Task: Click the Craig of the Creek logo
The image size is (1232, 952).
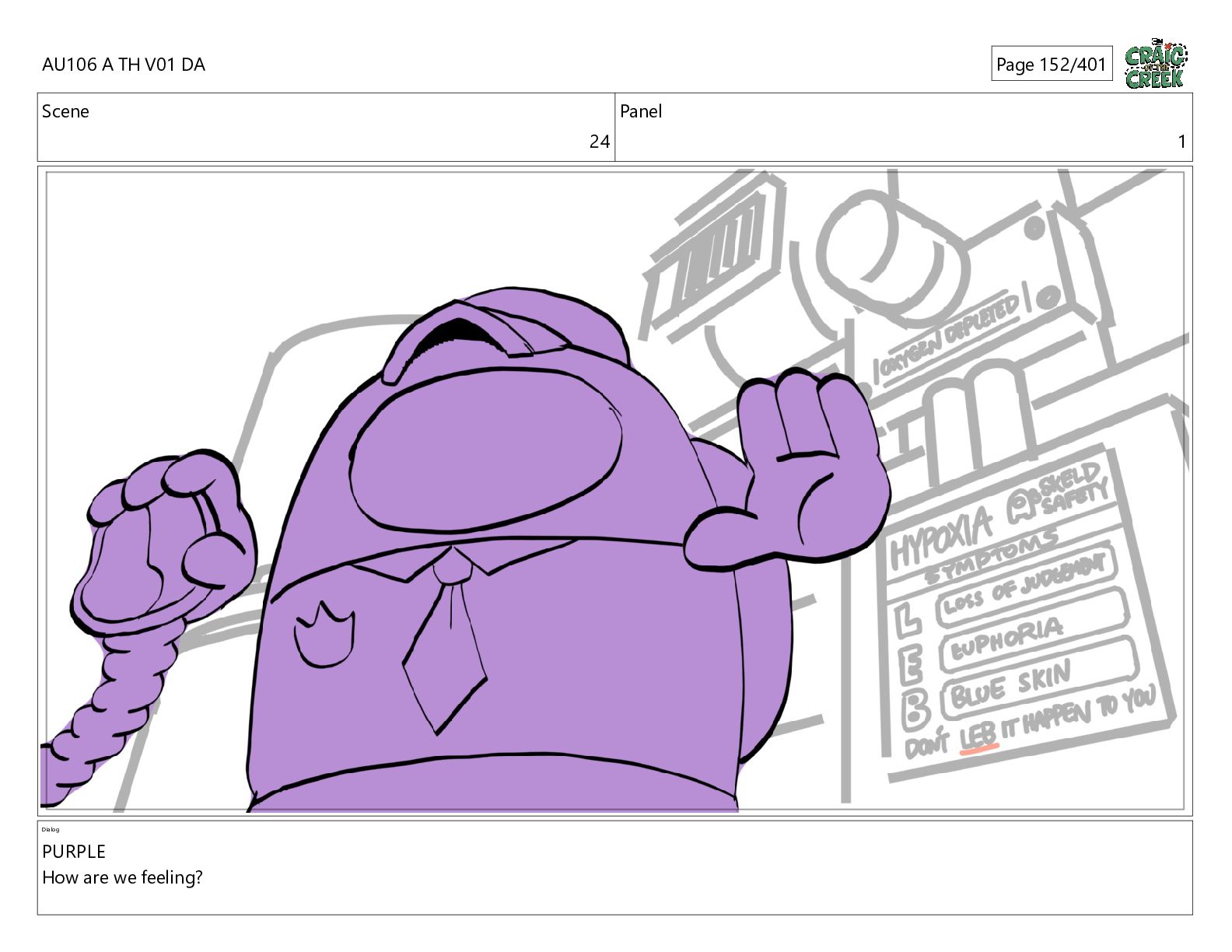Action: click(x=1156, y=63)
